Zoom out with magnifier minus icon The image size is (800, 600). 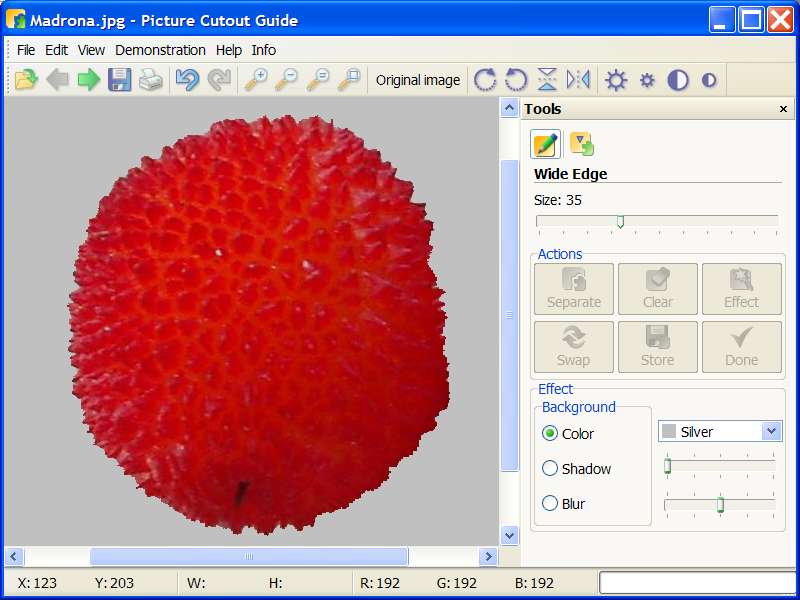[287, 80]
